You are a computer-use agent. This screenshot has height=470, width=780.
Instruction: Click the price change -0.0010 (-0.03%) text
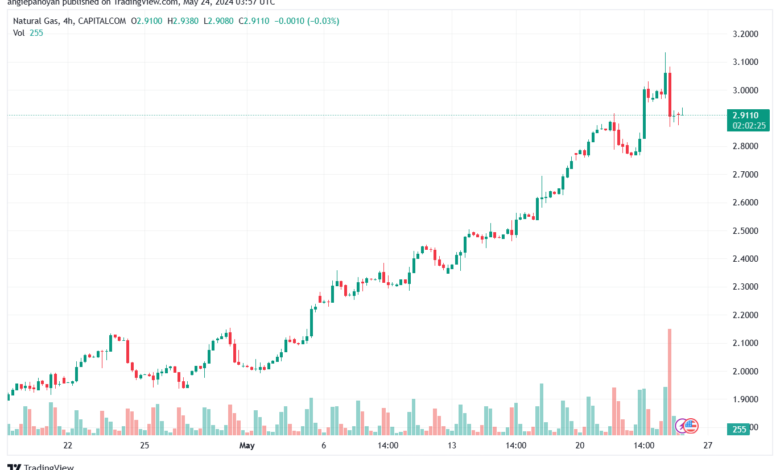(x=307, y=21)
